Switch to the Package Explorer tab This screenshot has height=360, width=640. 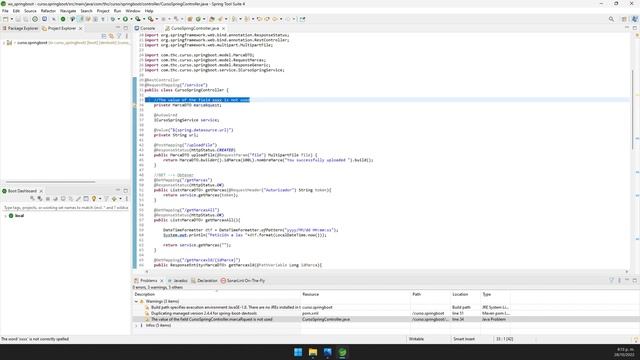20,28
